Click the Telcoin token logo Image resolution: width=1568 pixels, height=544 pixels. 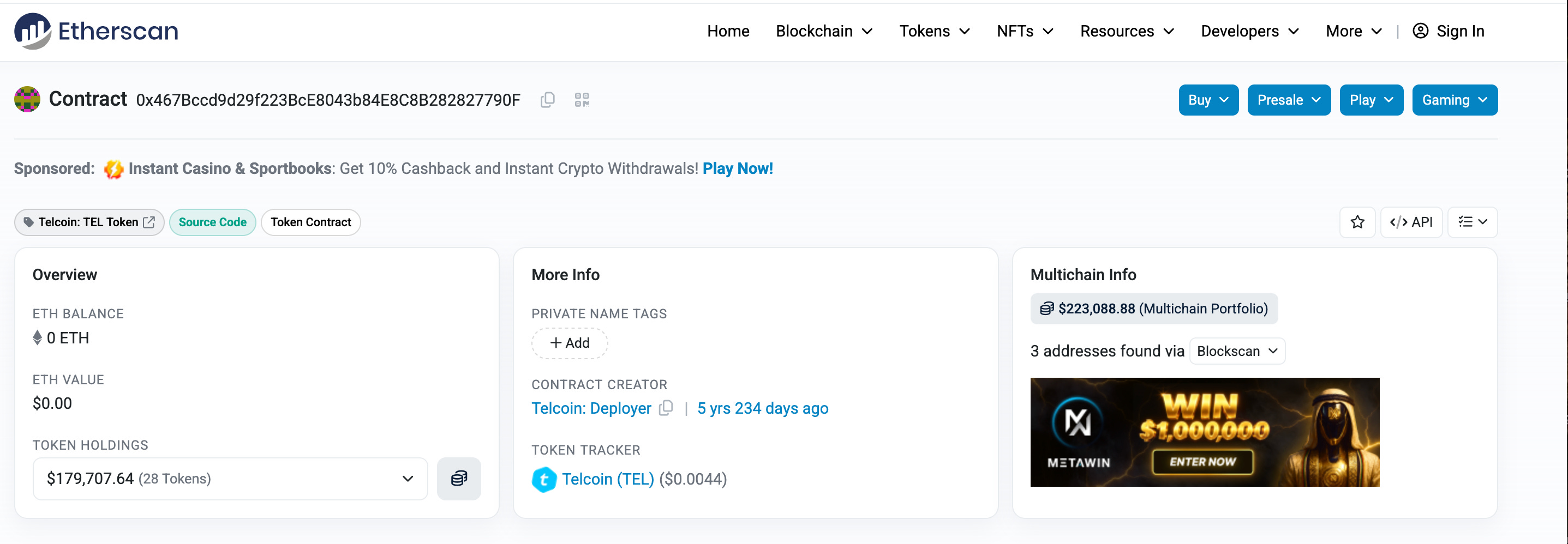(543, 480)
